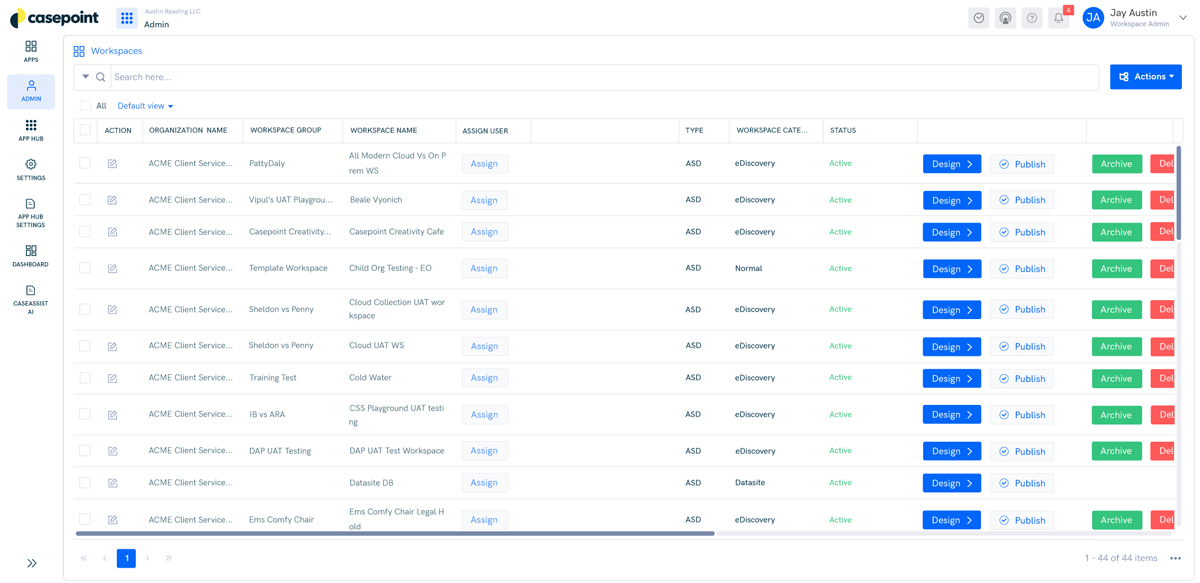Open the APPS section in the sidebar

point(30,52)
